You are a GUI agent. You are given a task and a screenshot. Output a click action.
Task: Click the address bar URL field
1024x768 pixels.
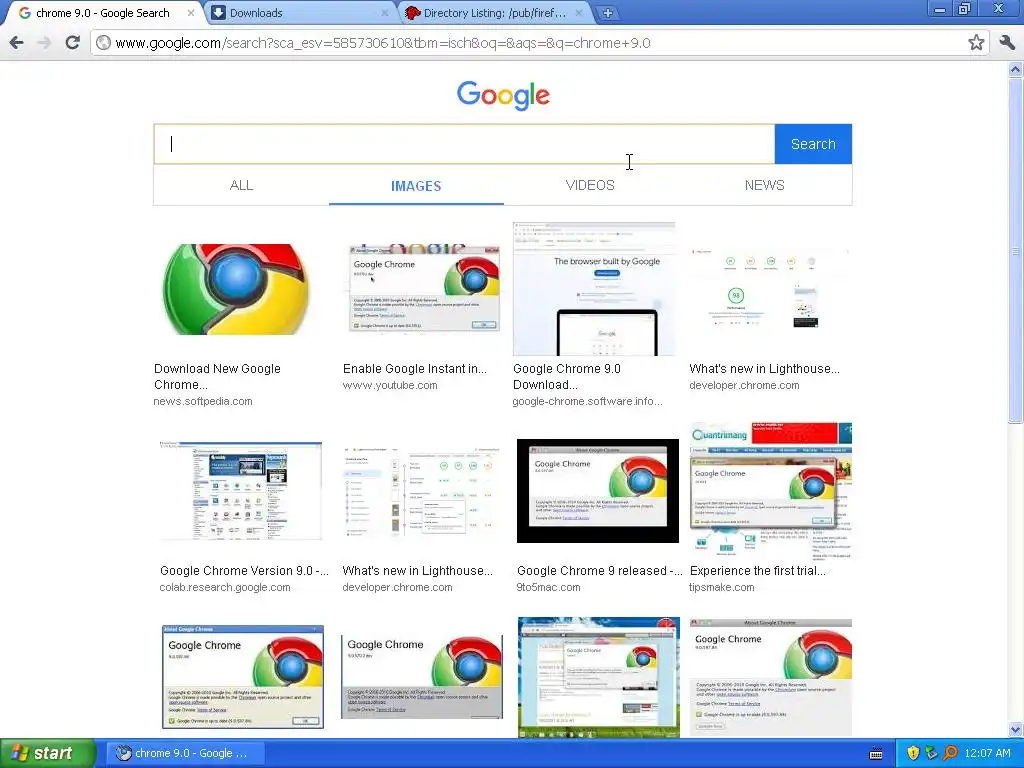[x=536, y=43]
